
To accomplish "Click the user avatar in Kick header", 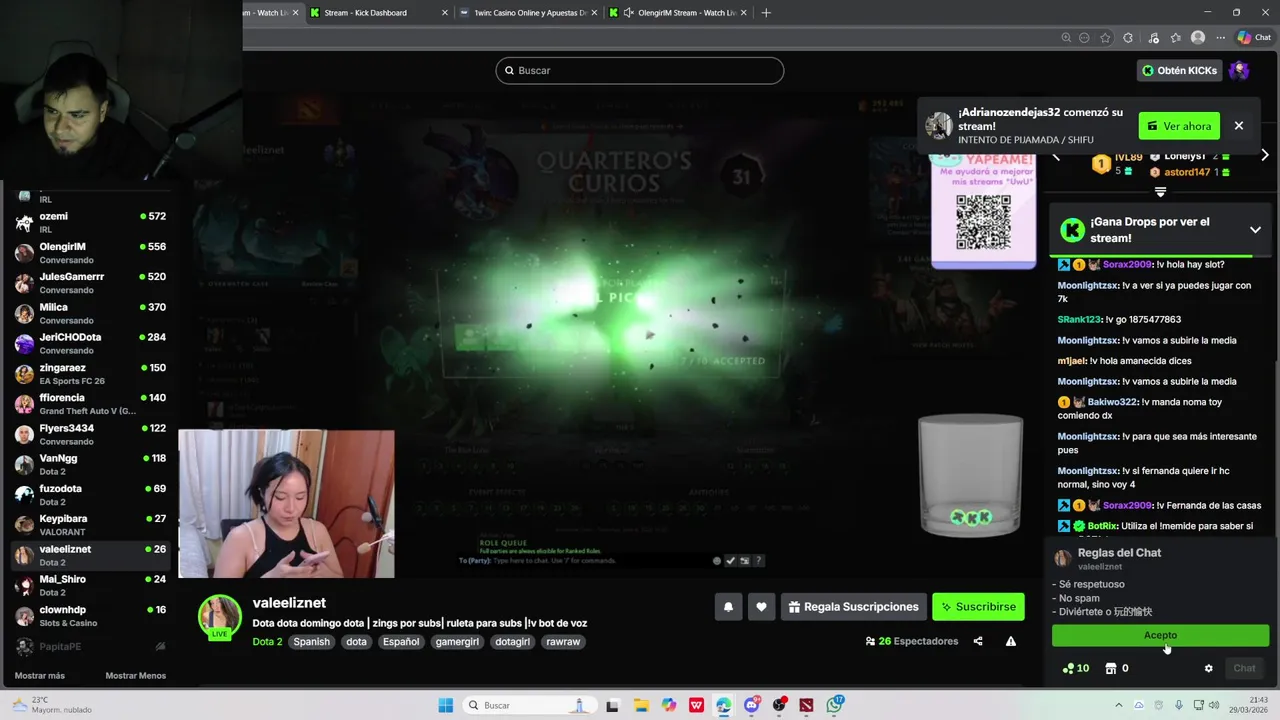I will click(1239, 70).
